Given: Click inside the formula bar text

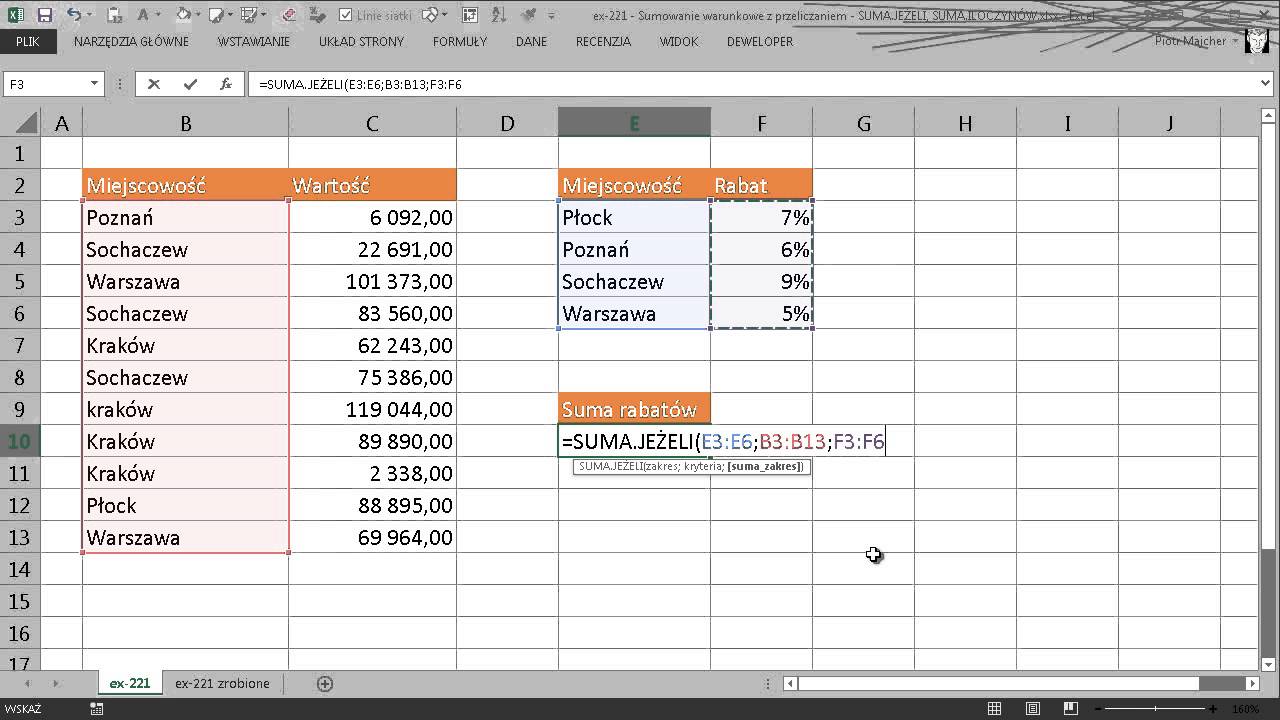Looking at the screenshot, I should click(x=360, y=84).
